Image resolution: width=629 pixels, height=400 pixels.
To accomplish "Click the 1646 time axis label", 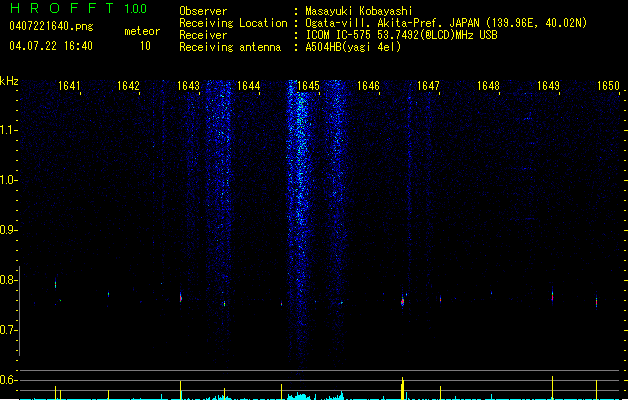I will (x=368, y=86).
